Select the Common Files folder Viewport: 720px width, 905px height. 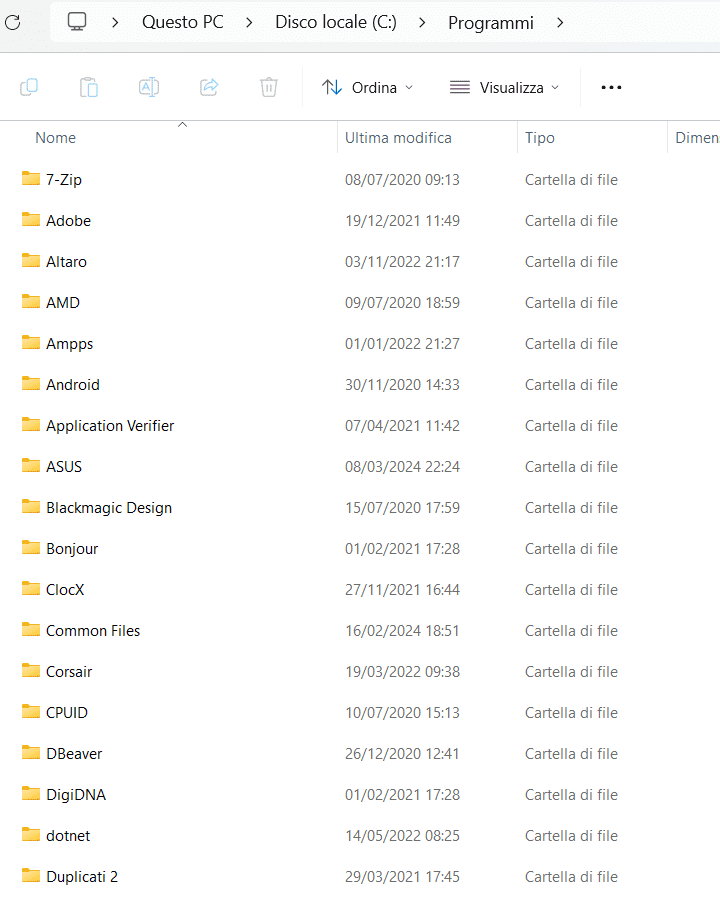(x=92, y=630)
